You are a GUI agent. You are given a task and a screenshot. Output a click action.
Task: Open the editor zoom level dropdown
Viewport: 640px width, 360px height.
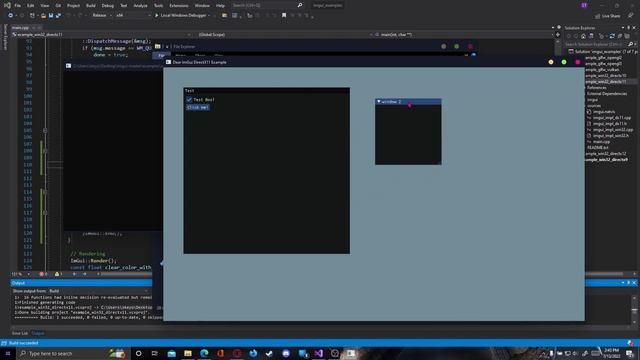click(20, 274)
